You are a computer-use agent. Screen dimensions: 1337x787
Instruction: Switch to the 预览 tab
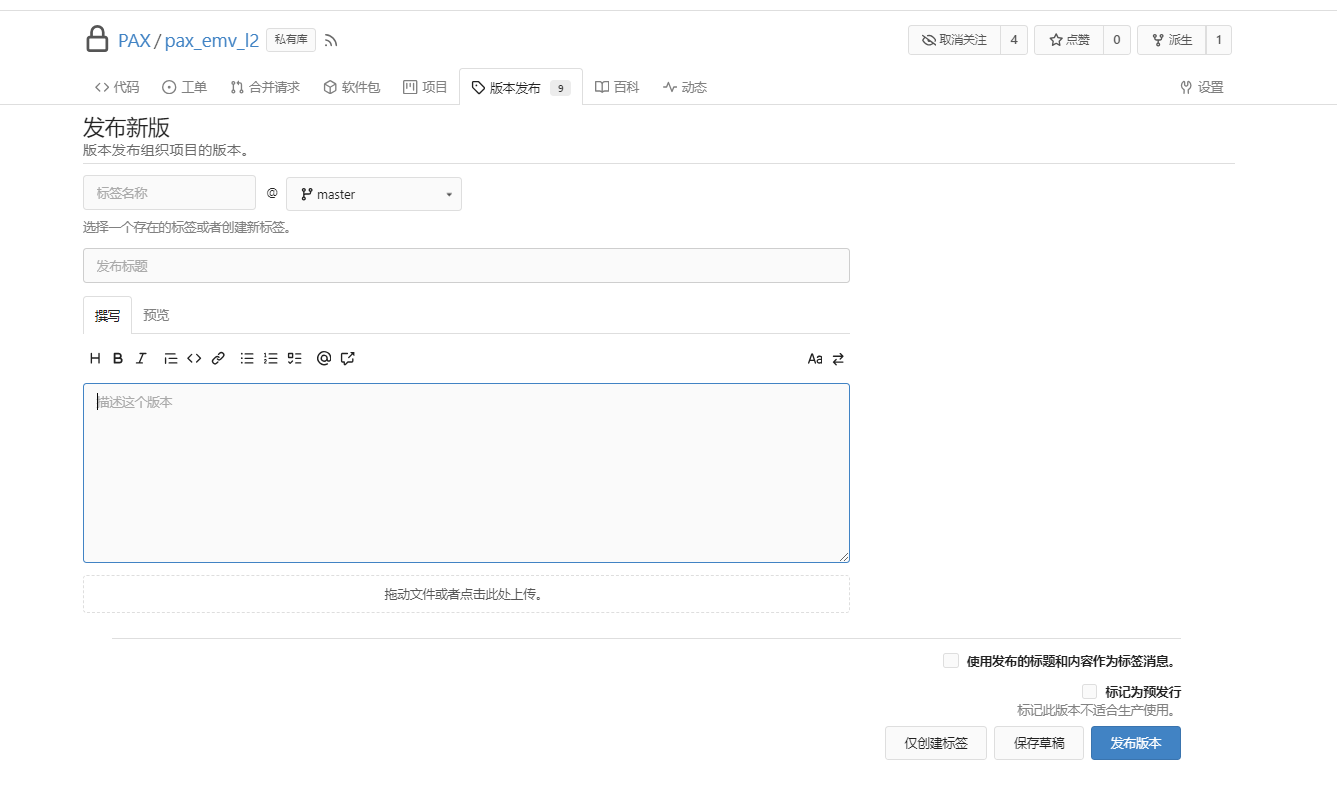pos(156,315)
